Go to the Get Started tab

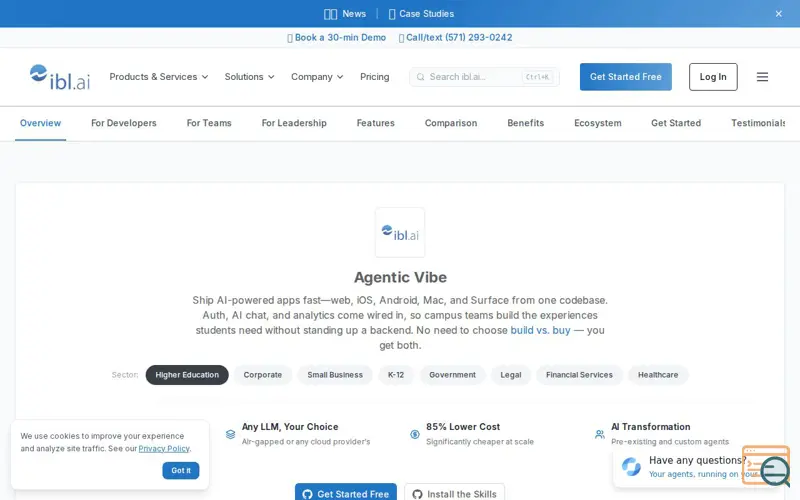(676, 123)
